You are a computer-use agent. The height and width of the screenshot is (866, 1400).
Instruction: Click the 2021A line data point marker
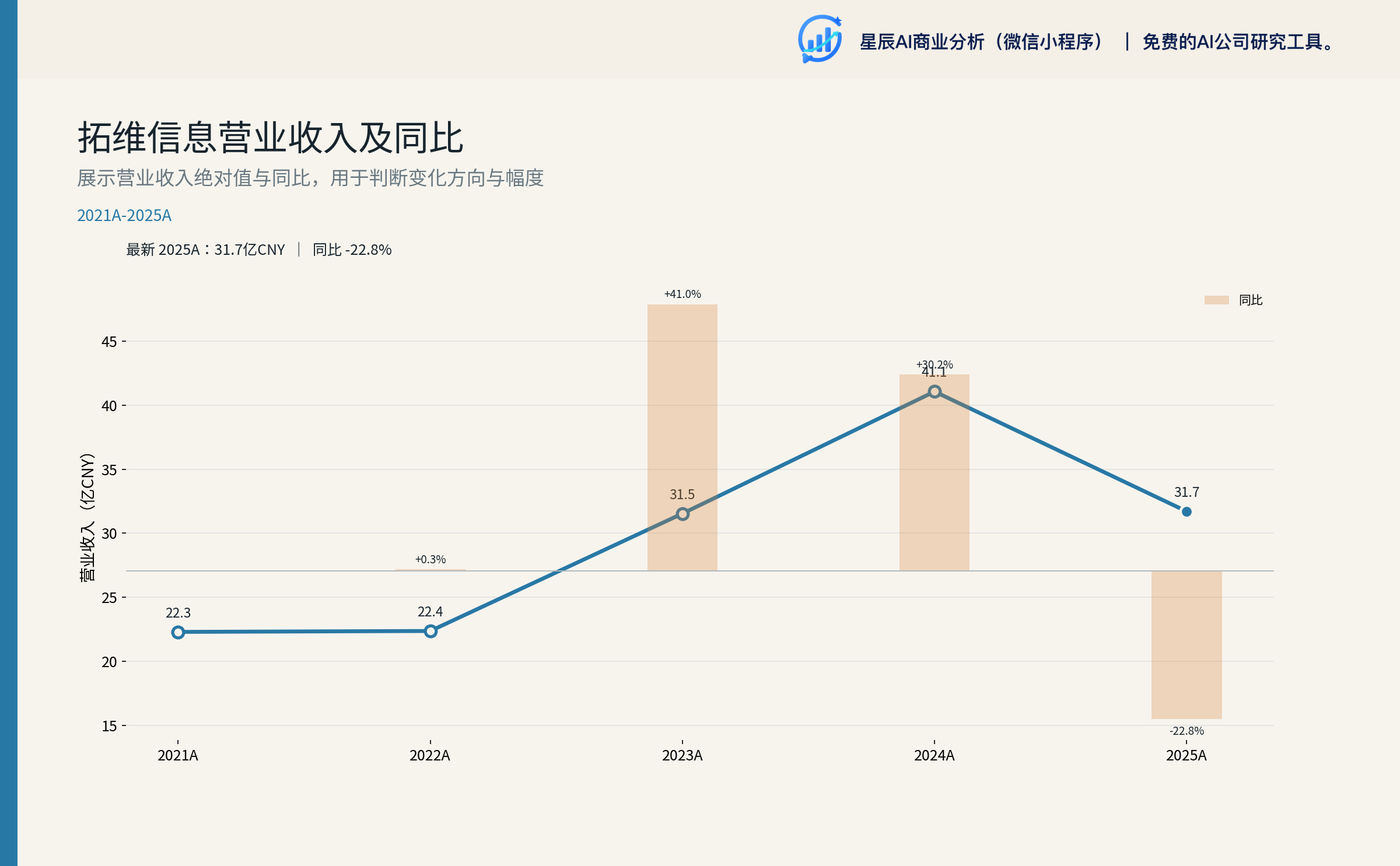coord(178,632)
